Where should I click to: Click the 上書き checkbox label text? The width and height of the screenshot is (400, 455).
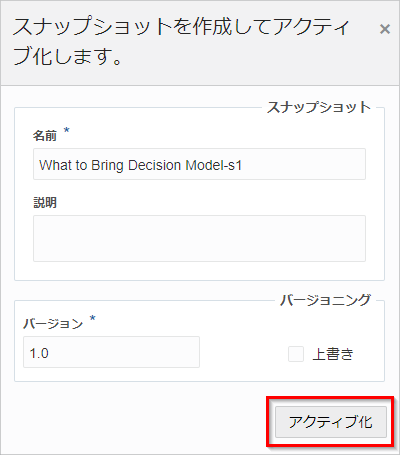[x=333, y=354]
